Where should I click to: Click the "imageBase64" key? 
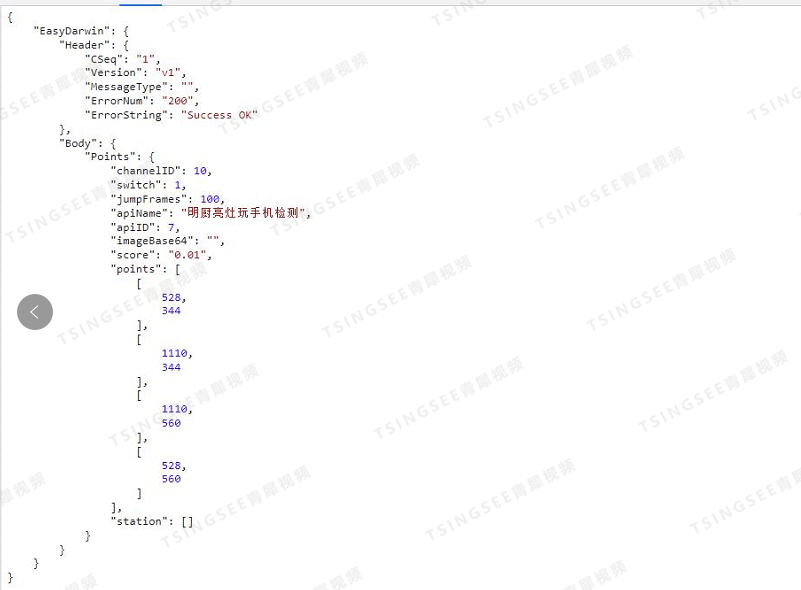(152, 241)
